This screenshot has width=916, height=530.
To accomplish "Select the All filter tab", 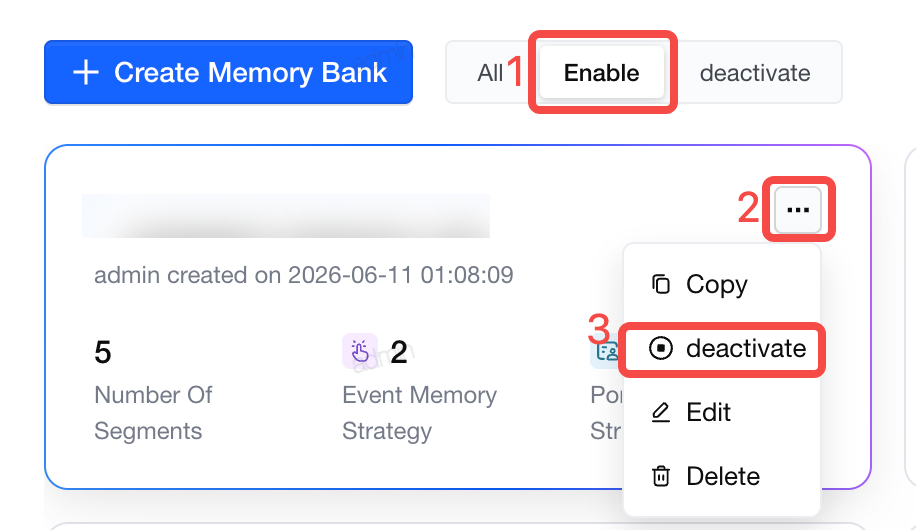I will (x=490, y=73).
